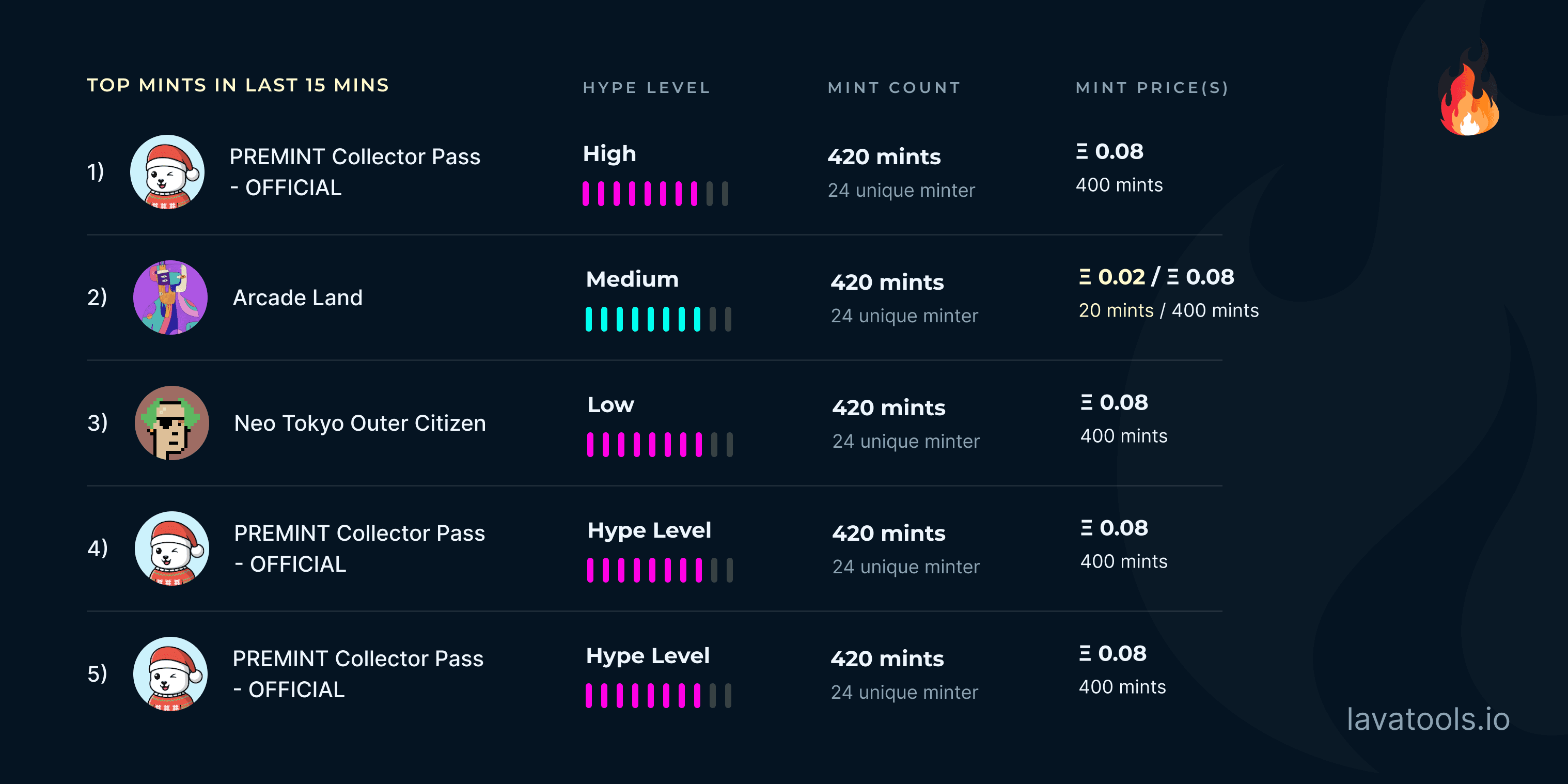Open lavatools.io link
Viewport: 1568px width, 784px height.
[1428, 719]
